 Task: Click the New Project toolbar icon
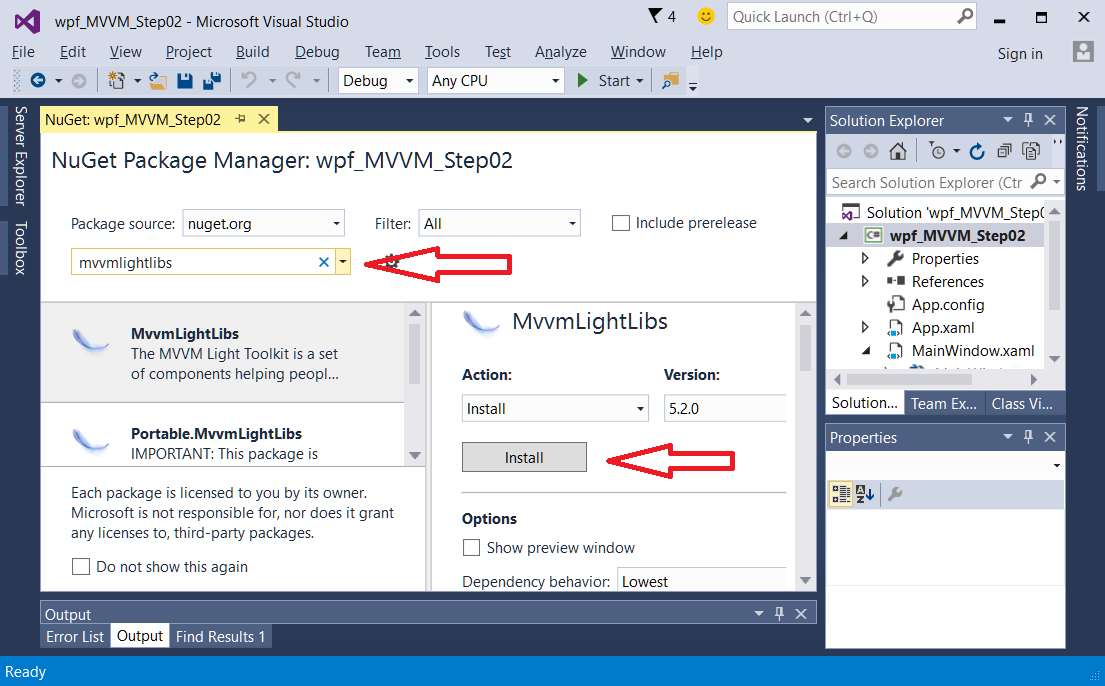click(116, 81)
